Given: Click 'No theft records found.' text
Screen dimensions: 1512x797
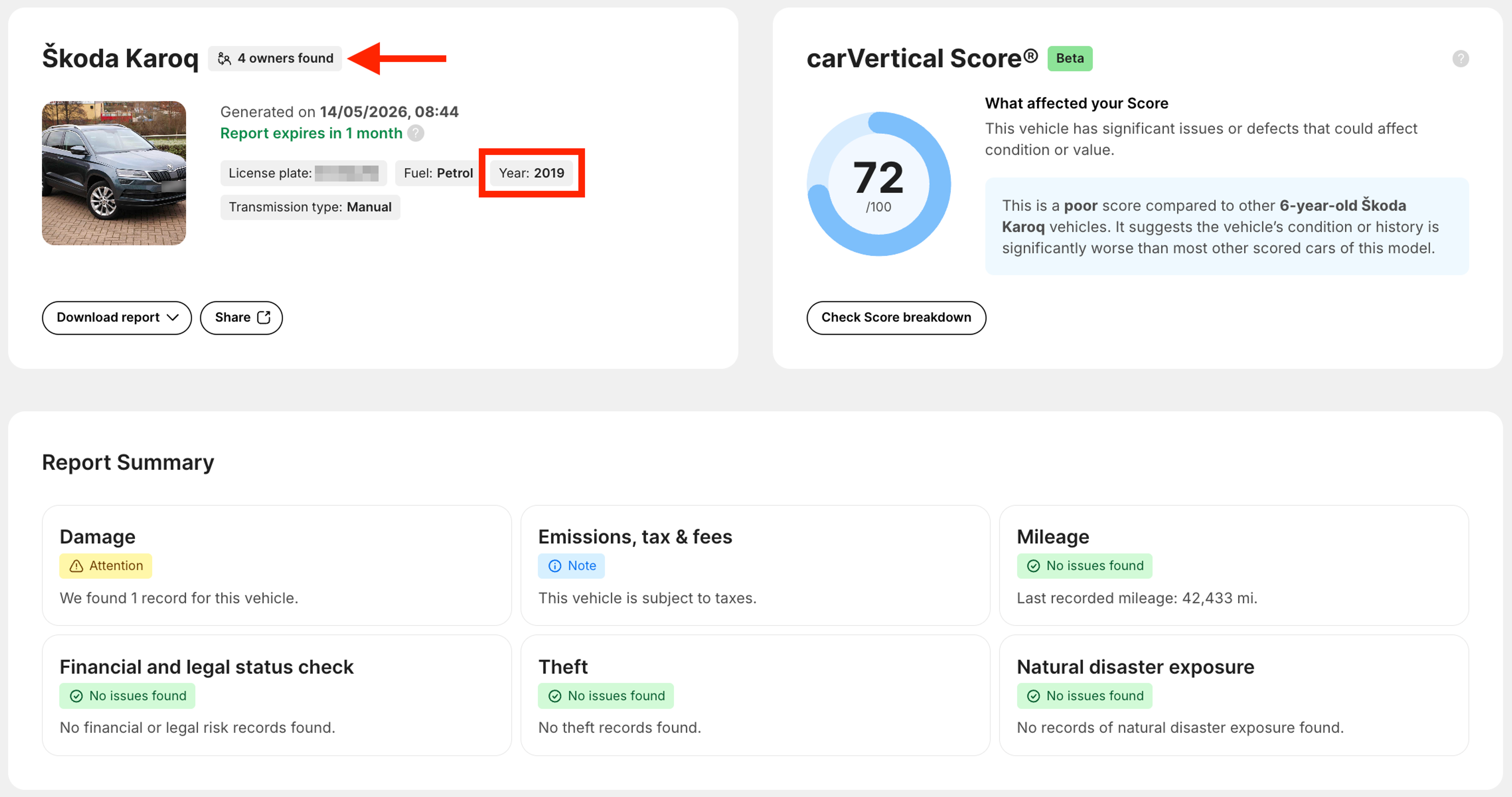Looking at the screenshot, I should point(620,728).
